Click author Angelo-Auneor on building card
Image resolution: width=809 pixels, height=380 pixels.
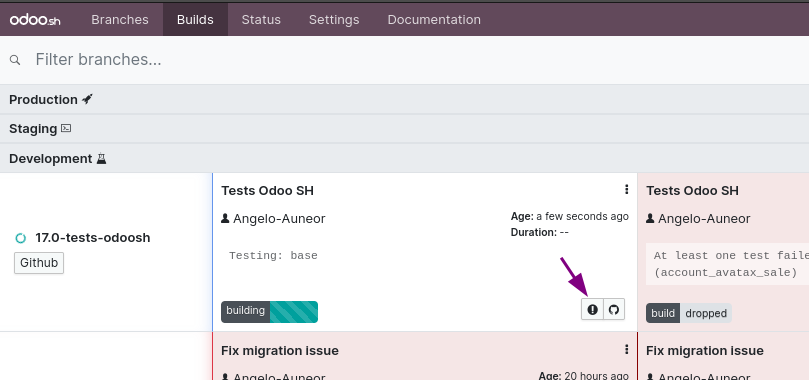click(279, 219)
